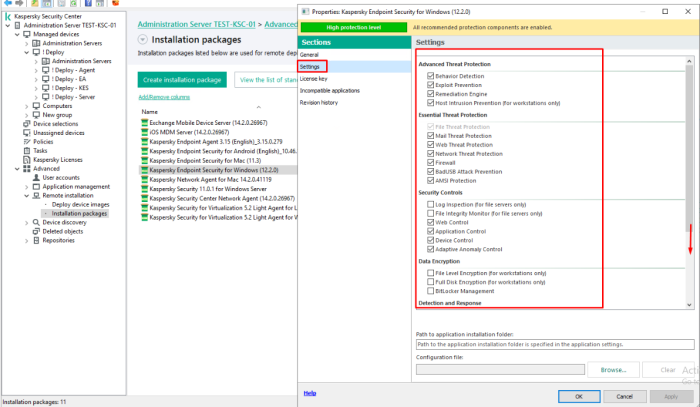The width and height of the screenshot is (700, 407).
Task: Click the New group monitor icon
Action: coord(36,115)
